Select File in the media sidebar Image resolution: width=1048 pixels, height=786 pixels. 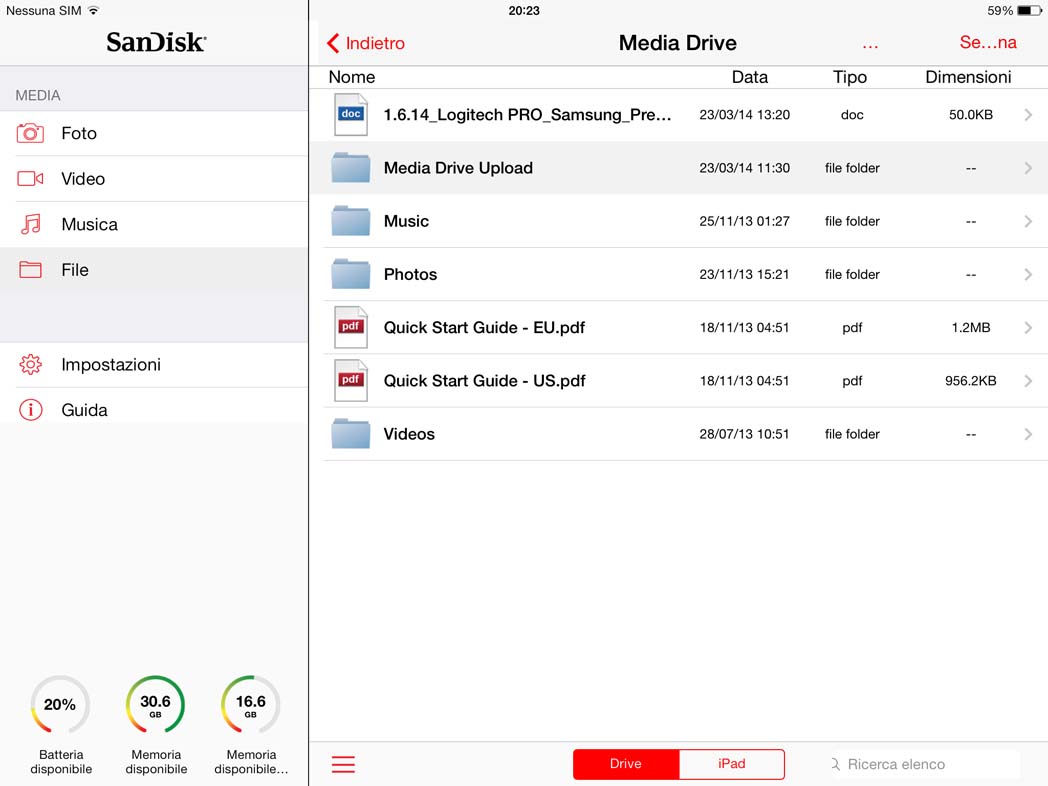pos(75,270)
